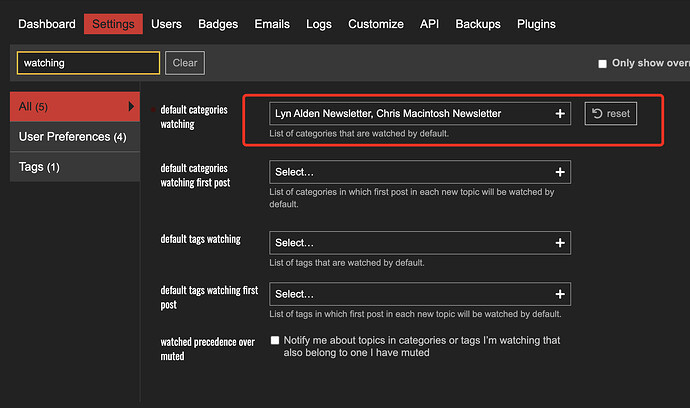690x408 pixels.
Task: Click the 'default tags watching' setting label
Action: tap(200, 239)
